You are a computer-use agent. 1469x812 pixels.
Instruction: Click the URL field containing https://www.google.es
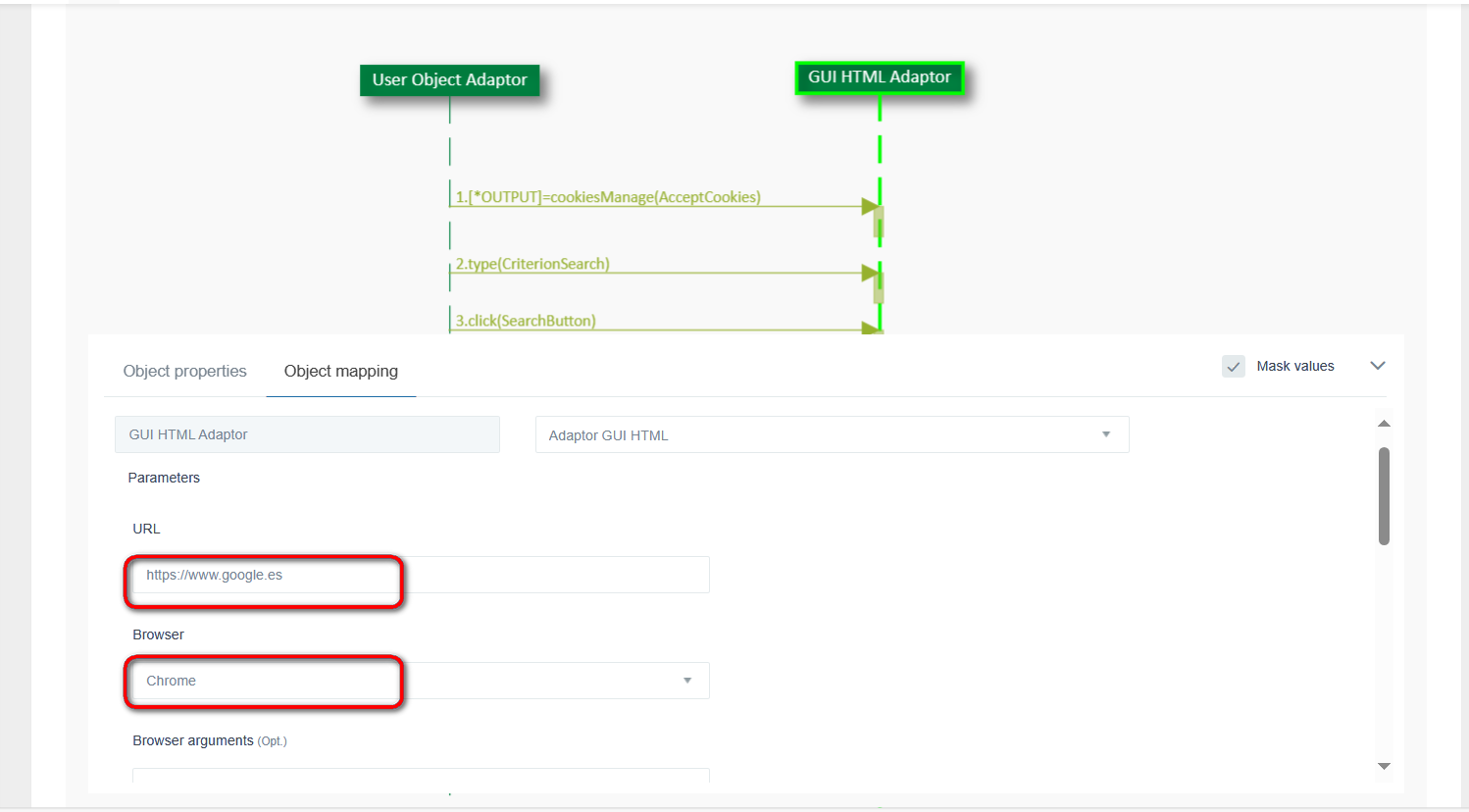tap(421, 575)
